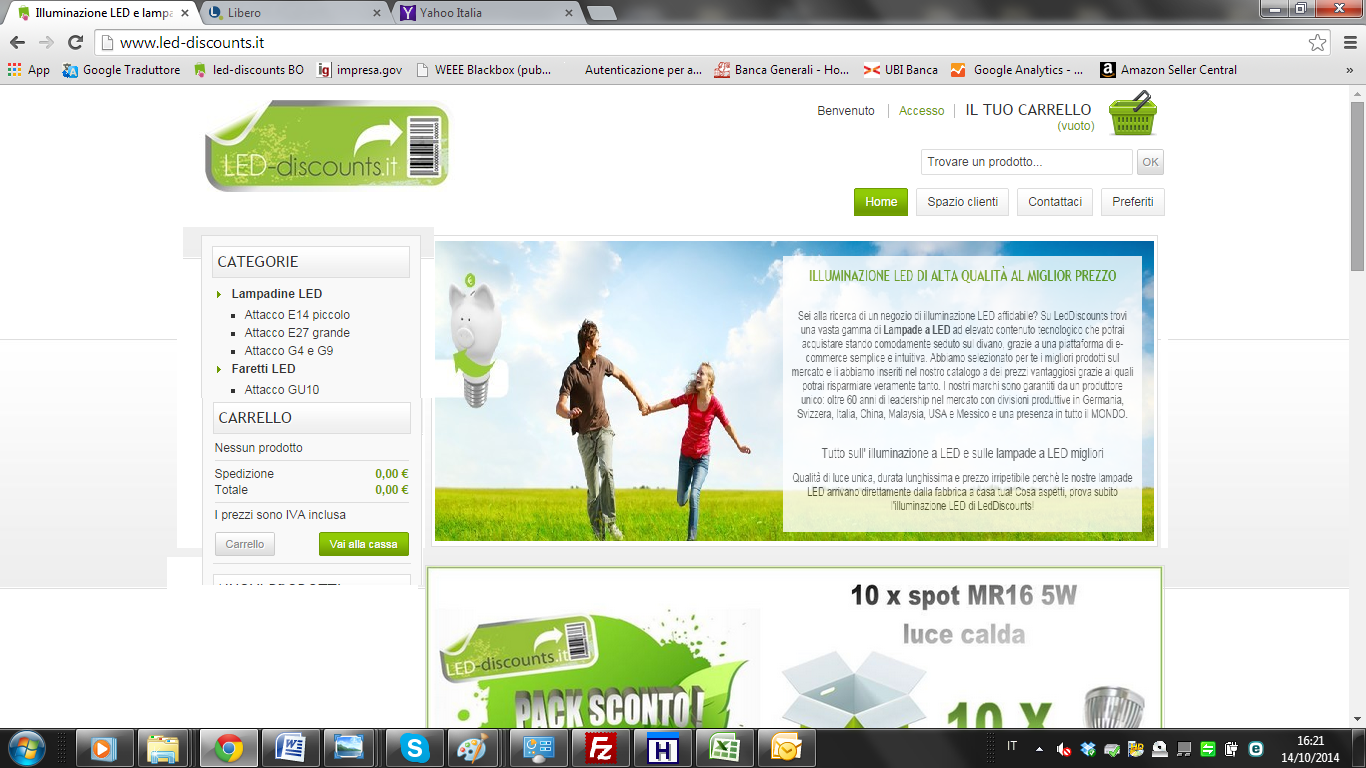Click the page vertical scrollbar thumb
This screenshot has width=1366, height=768.
tap(1357, 185)
